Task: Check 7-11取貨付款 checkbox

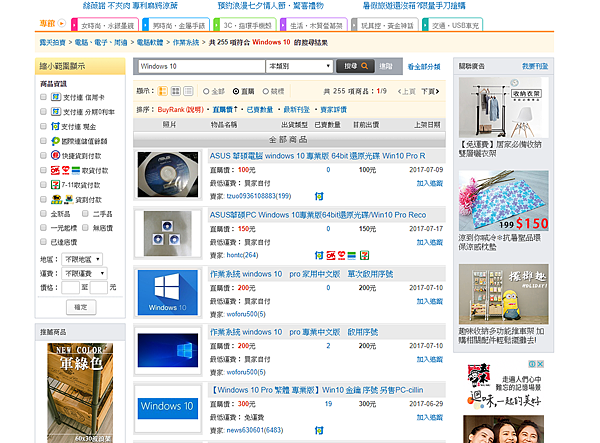Action: [x=43, y=185]
